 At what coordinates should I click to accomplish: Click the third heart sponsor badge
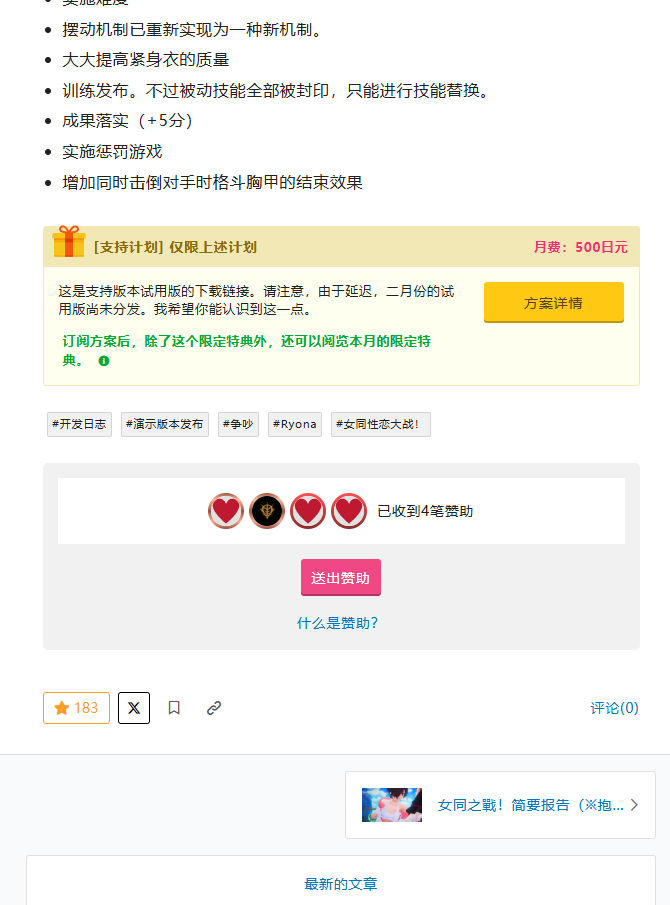point(307,511)
